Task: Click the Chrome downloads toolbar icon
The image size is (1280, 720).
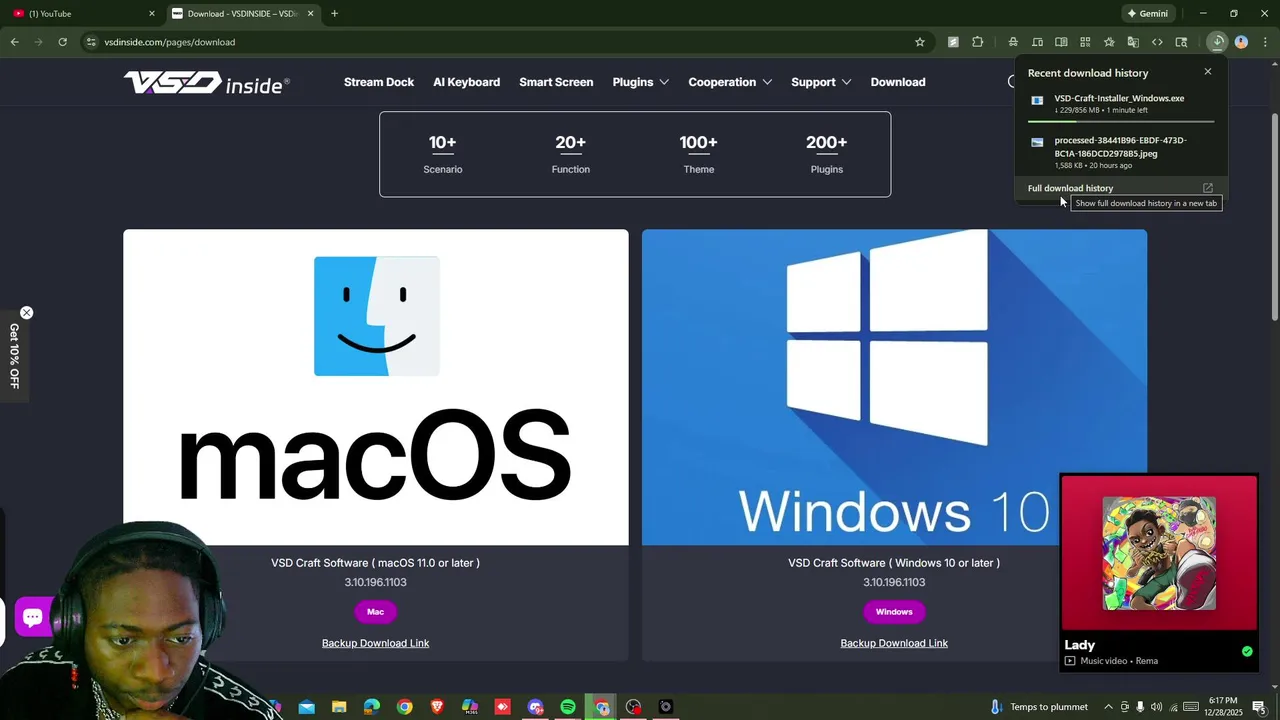Action: 1217,42
